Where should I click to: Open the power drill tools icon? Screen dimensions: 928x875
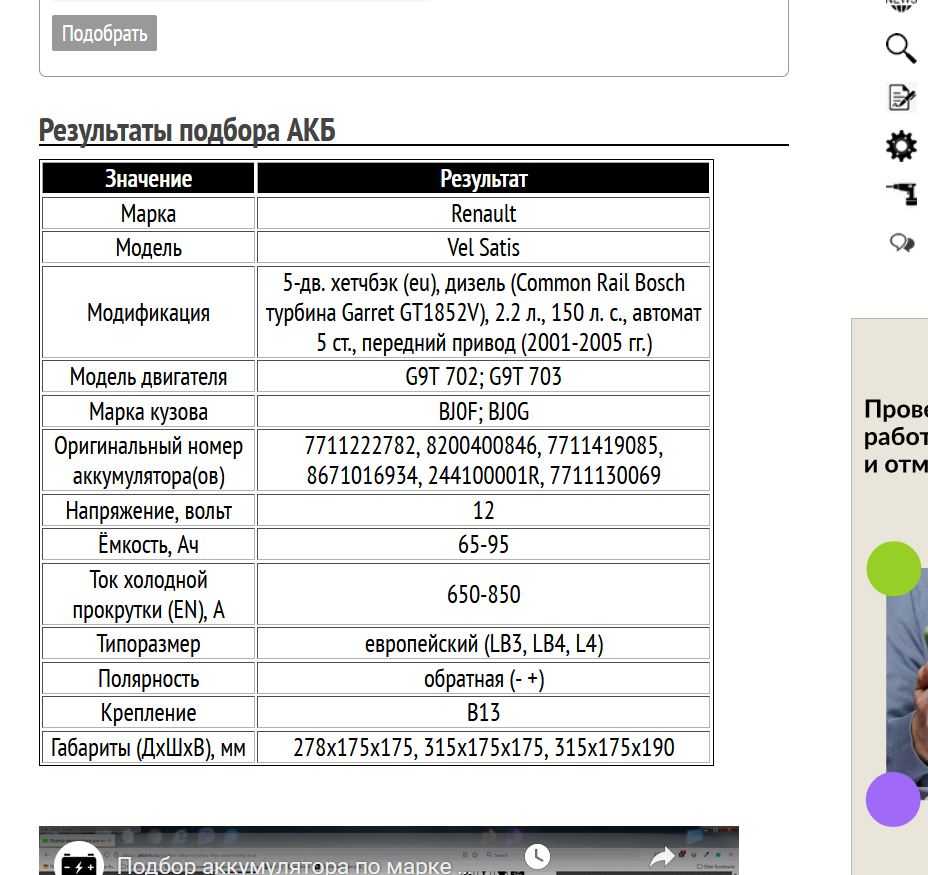click(x=901, y=194)
